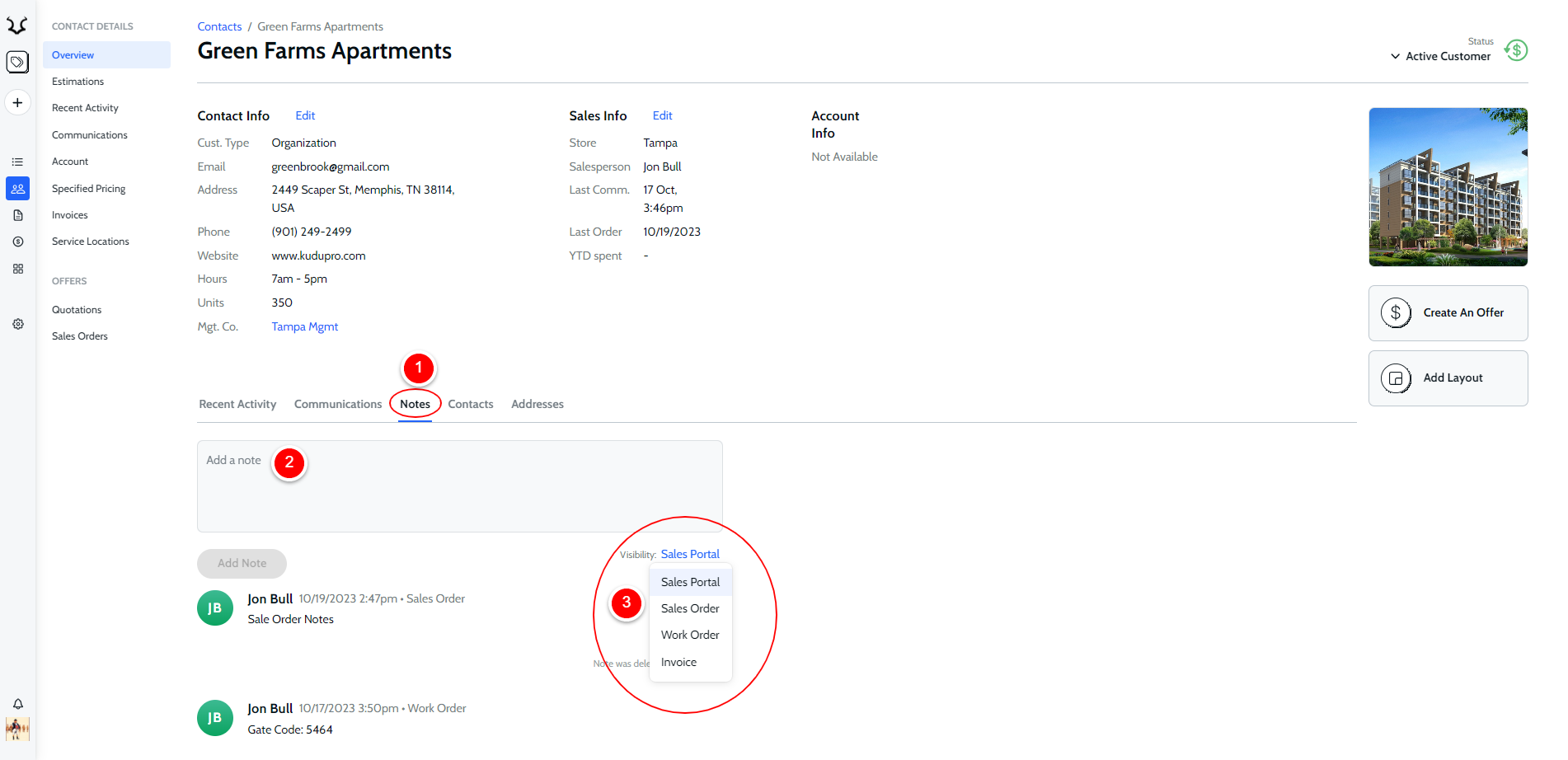1568x760 pixels.
Task: Choose Work Order from visibility list
Action: [690, 635]
